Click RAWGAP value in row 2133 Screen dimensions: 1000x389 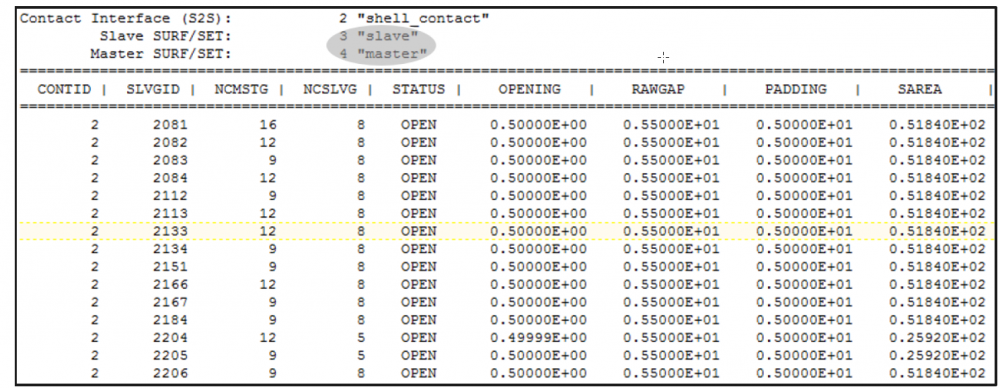(x=672, y=231)
